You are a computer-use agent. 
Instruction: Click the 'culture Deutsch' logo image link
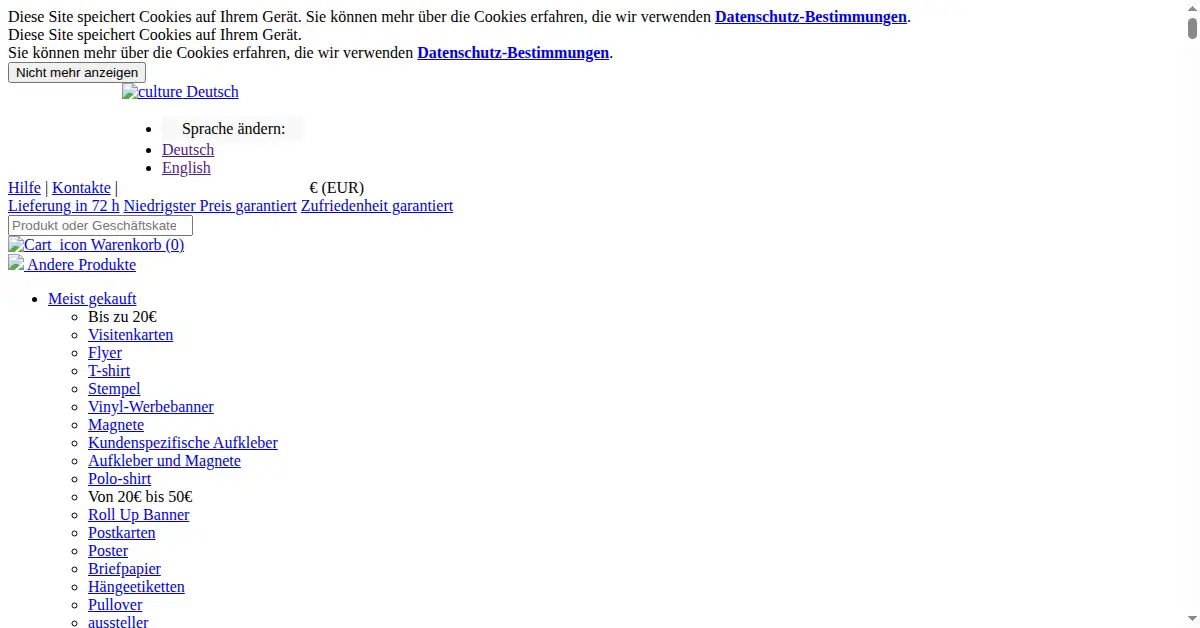pyautogui.click(x=180, y=92)
